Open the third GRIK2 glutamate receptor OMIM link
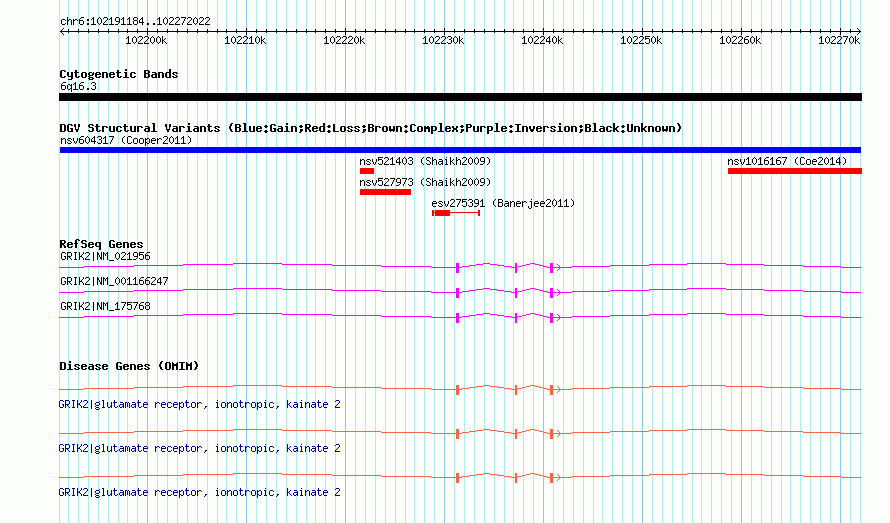The width and height of the screenshot is (890, 523). (199, 492)
